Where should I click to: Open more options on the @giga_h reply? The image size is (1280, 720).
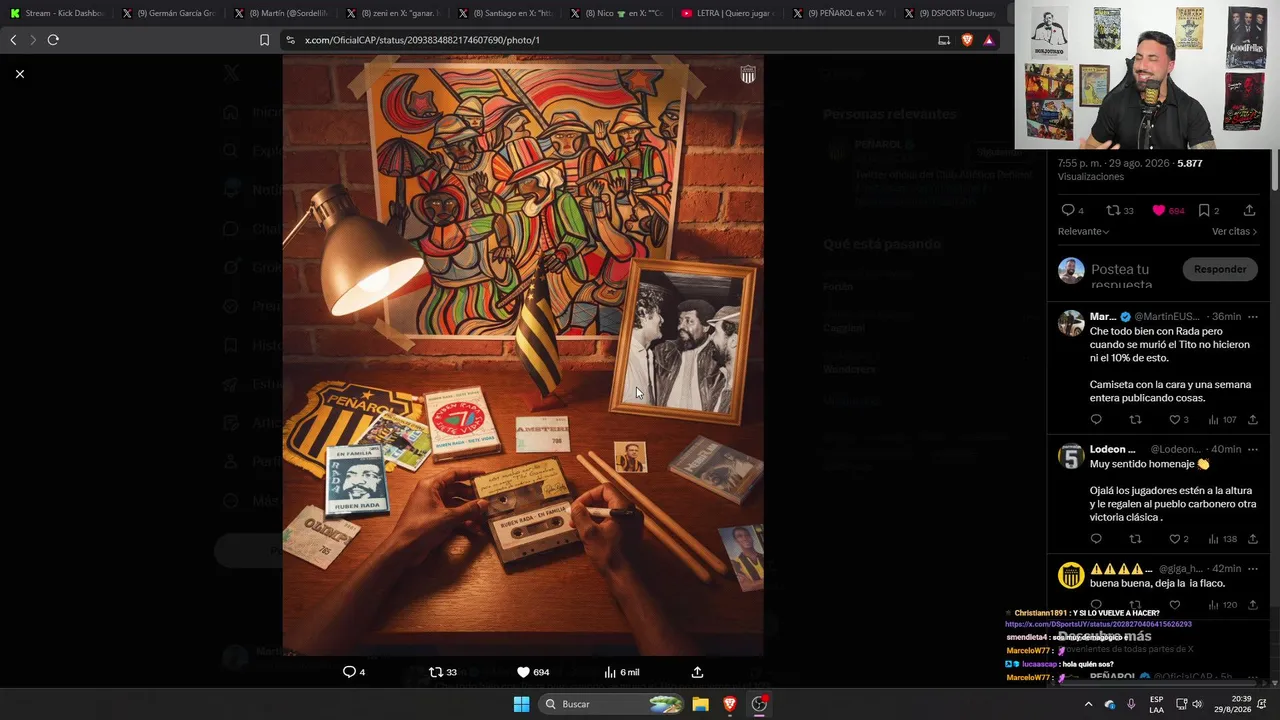coord(1252,569)
